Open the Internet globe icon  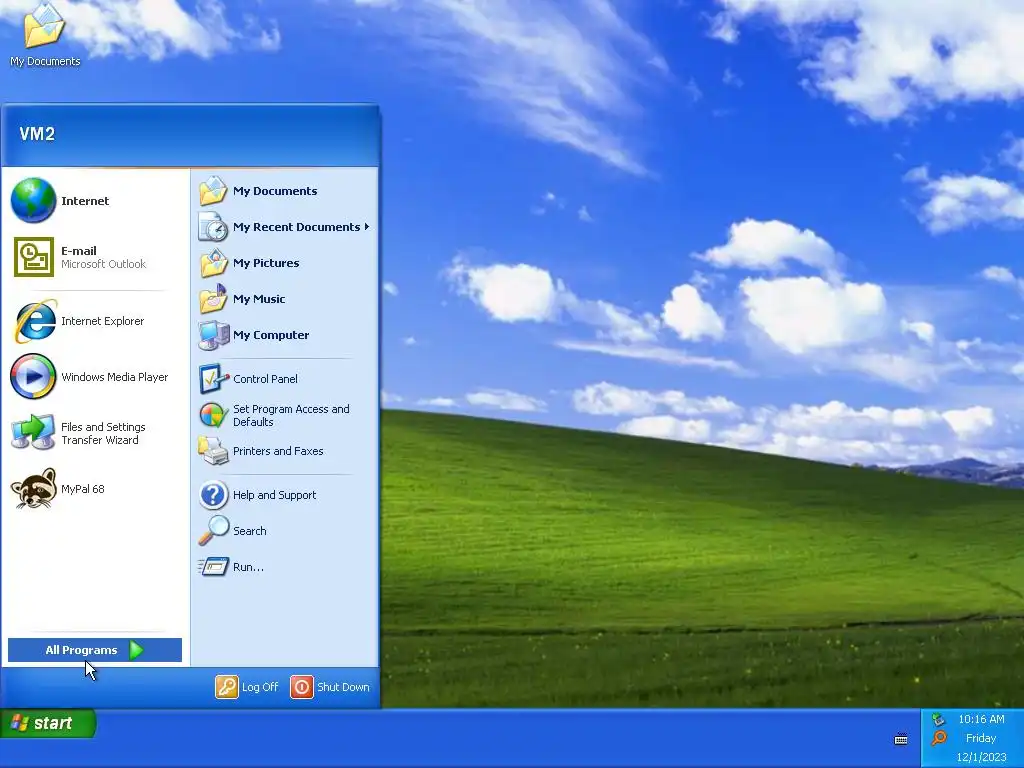pos(33,200)
